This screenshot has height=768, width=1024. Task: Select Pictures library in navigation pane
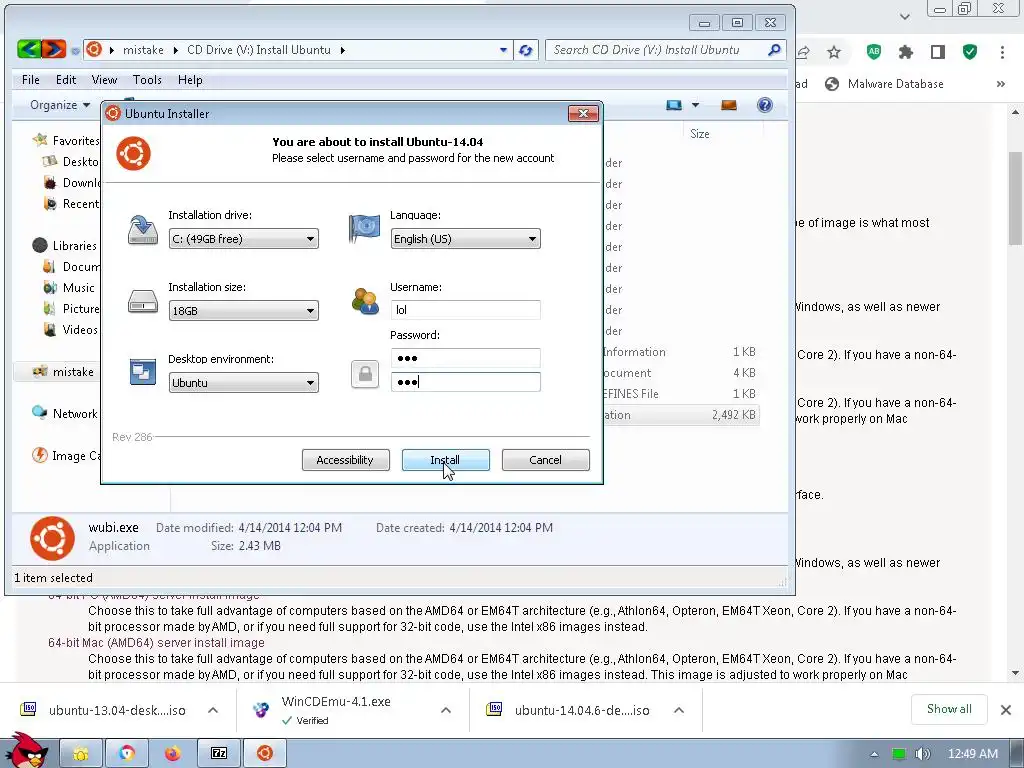(72, 309)
